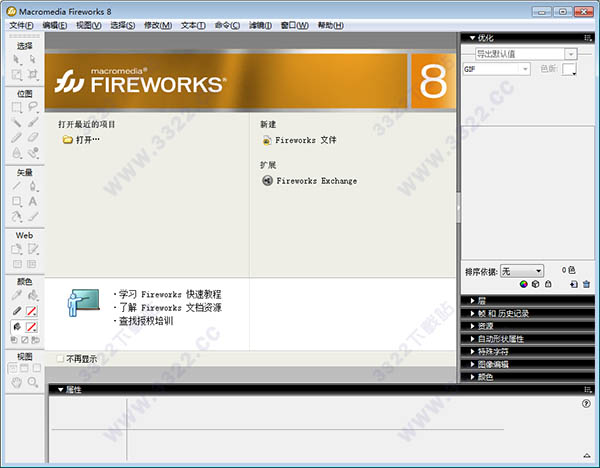Select the Freeform tool

16,217
